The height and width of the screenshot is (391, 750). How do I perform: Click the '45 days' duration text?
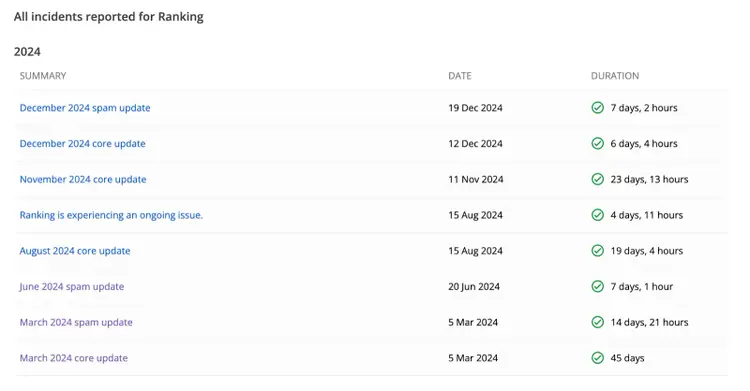tap(627, 358)
